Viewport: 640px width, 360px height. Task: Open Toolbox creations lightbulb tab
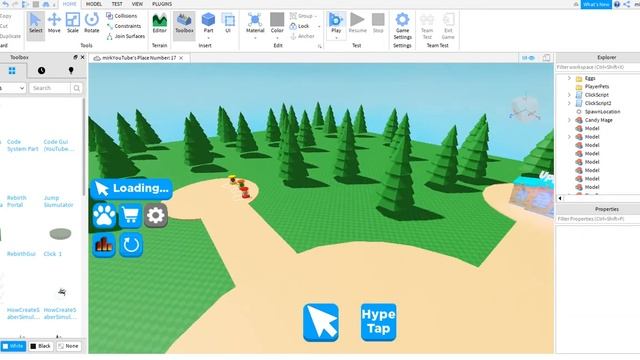[71, 71]
